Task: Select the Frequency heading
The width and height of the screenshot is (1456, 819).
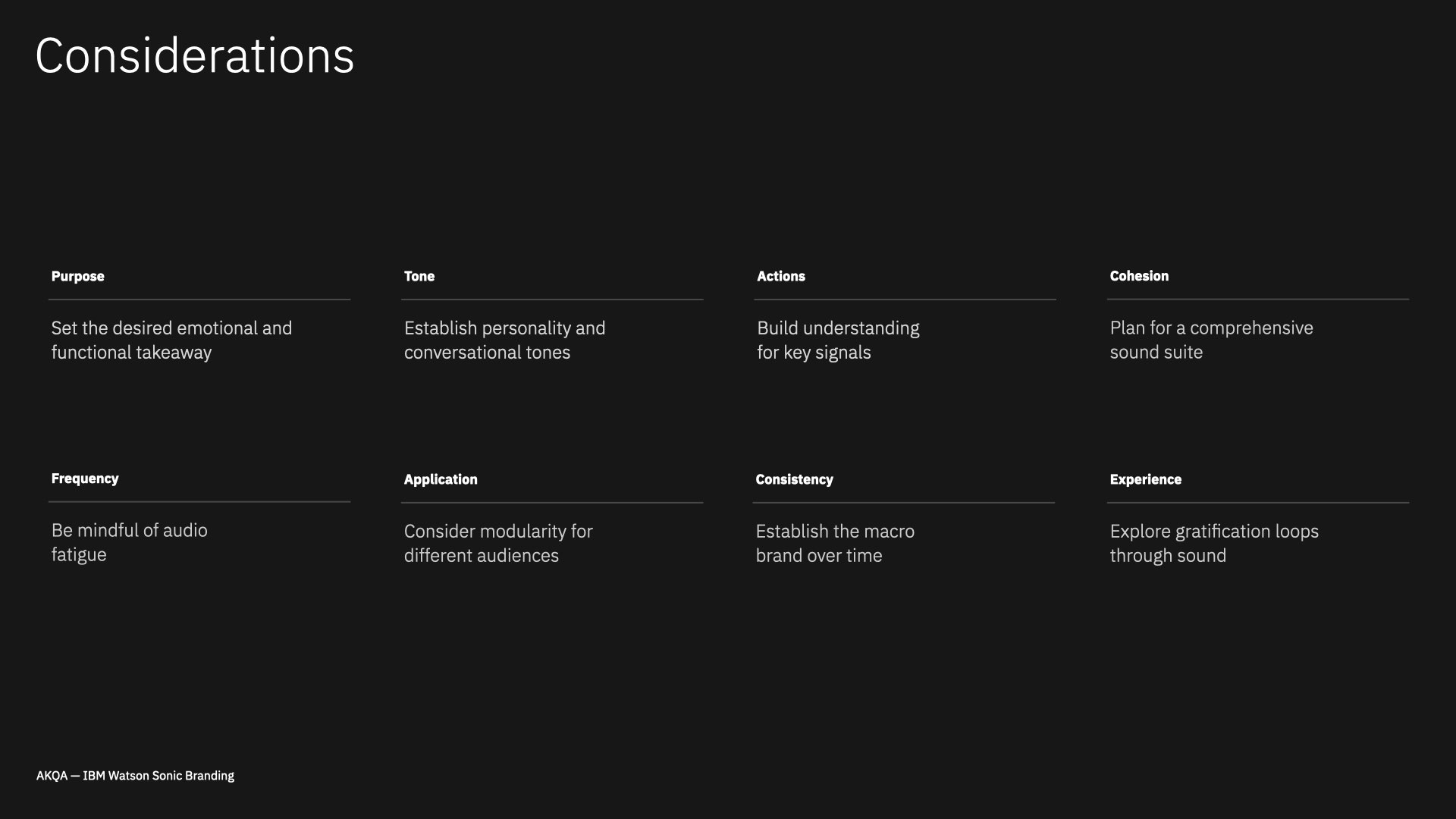Action: coord(85,479)
